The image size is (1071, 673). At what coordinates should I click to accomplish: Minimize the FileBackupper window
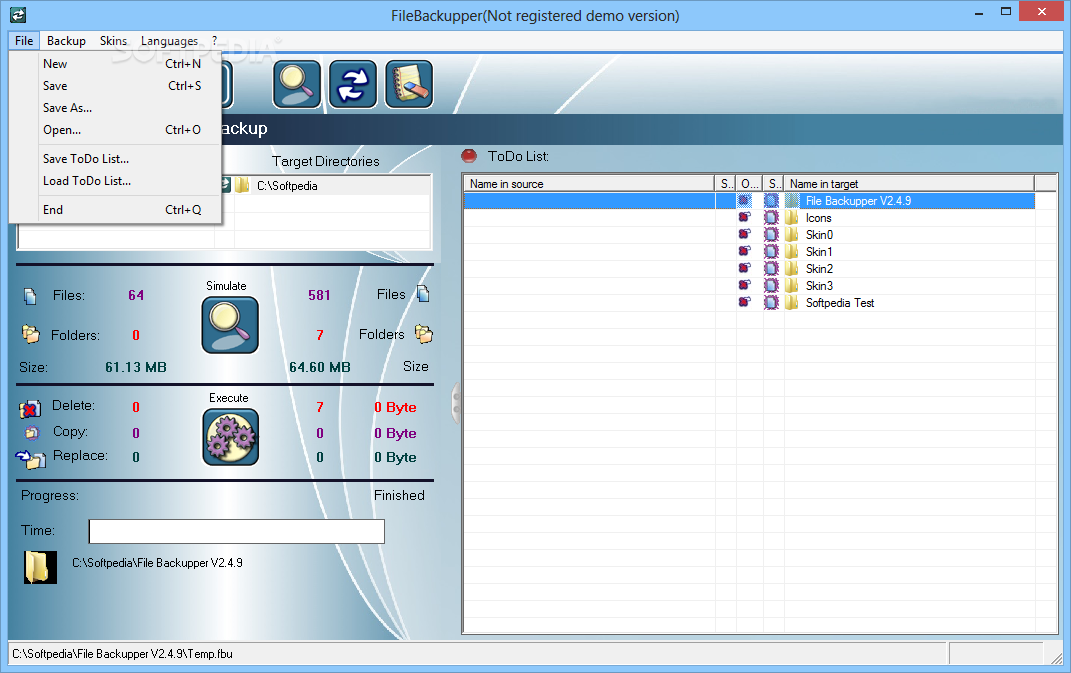979,13
